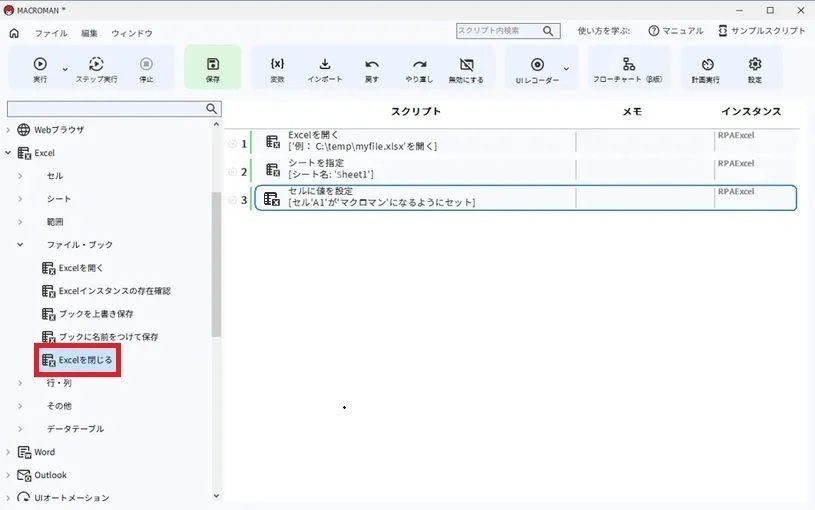Screen dimensions: 815x510
Task: Open フローチャート (β版) view
Action: pyautogui.click(x=628, y=69)
